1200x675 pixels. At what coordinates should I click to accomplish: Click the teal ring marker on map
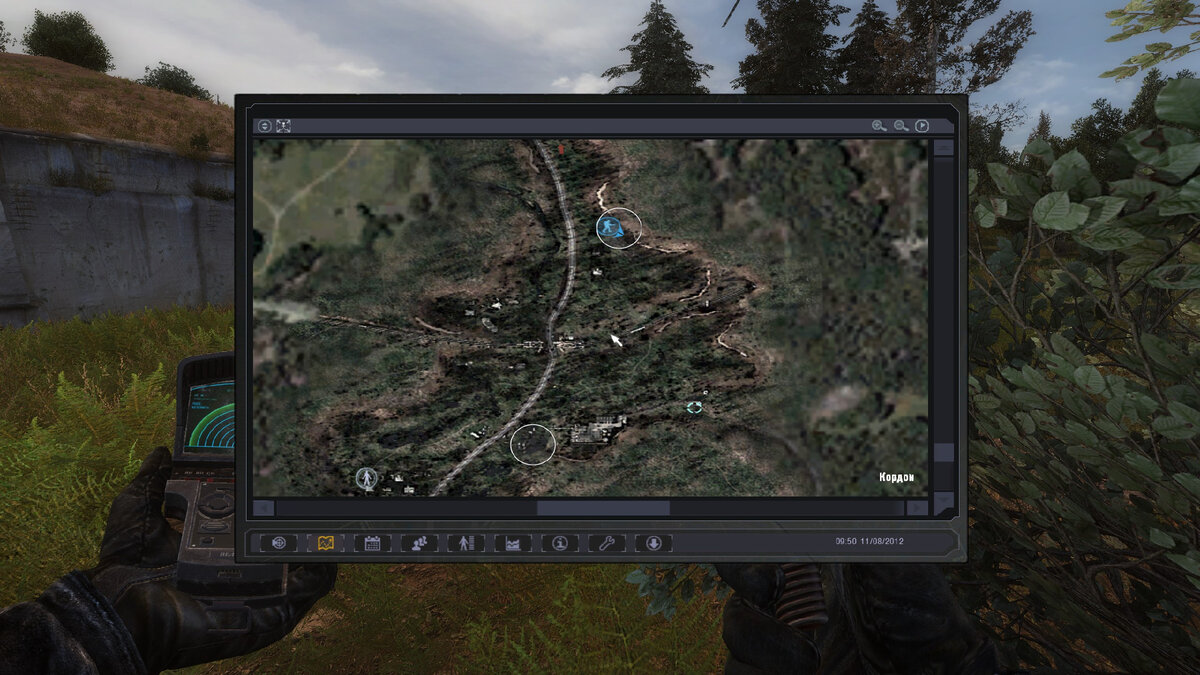(x=694, y=407)
